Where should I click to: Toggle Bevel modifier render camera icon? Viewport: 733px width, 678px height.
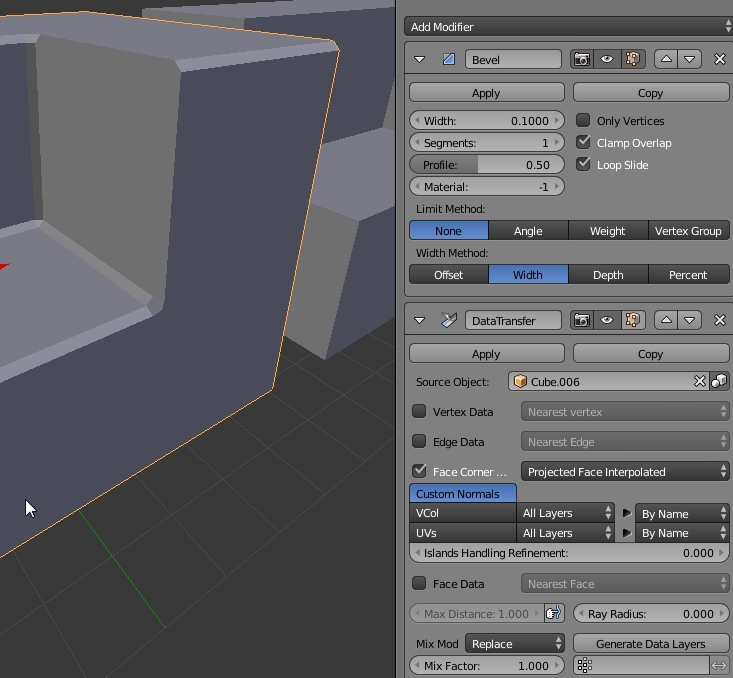[x=582, y=59]
